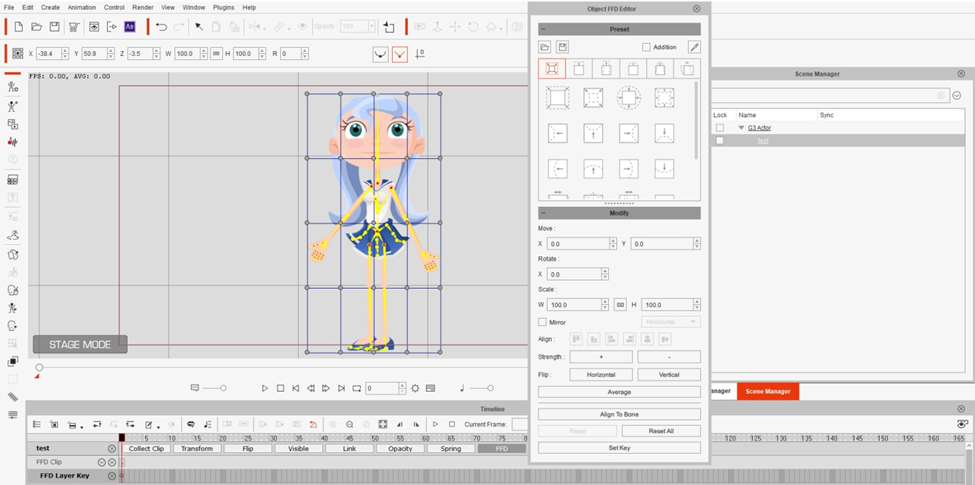Click the Set Key button
975x485 pixels.
tap(619, 448)
